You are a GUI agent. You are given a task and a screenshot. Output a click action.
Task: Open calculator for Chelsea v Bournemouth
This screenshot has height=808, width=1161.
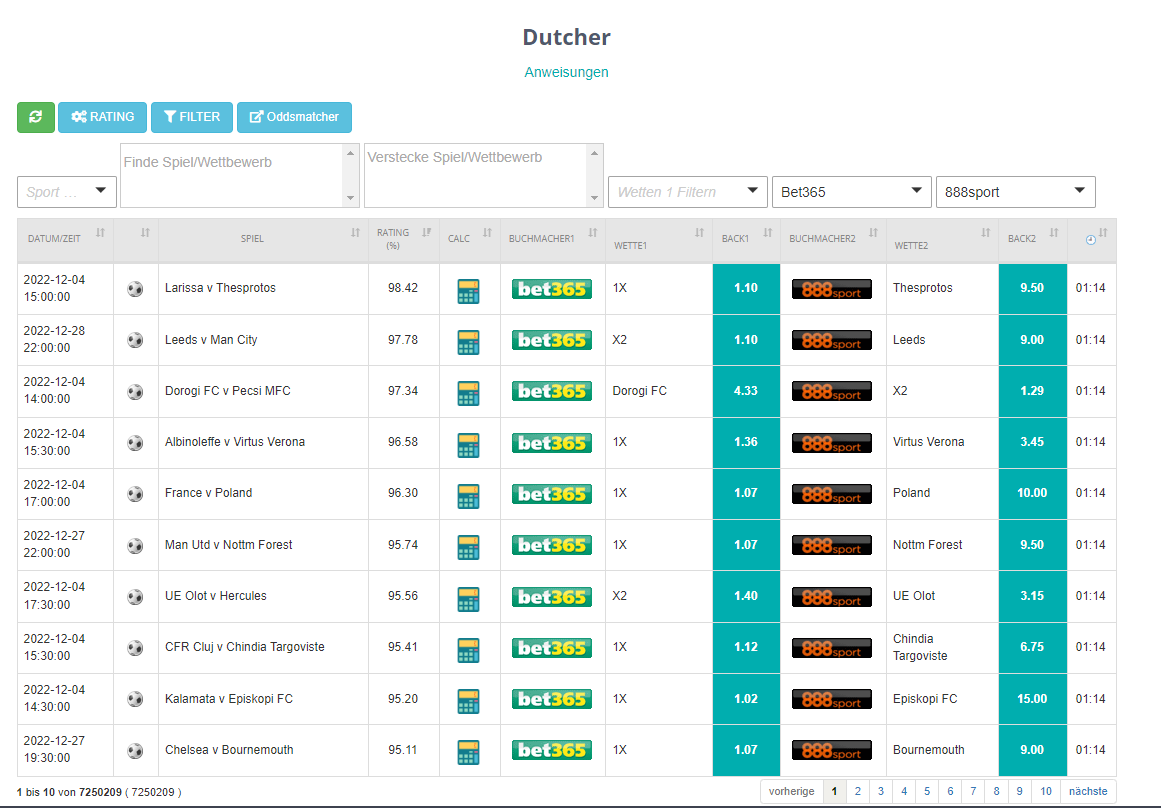click(468, 752)
